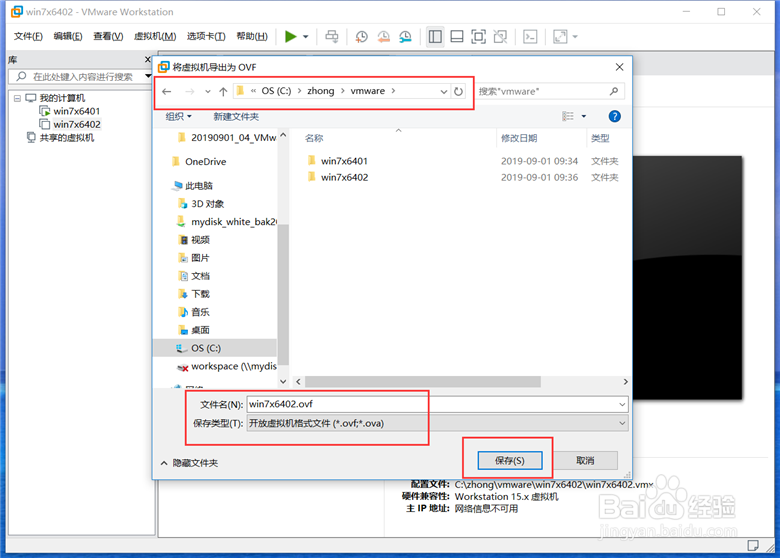This screenshot has width=780, height=558.
Task: Open the 组织 dropdown menu
Action: [x=178, y=116]
